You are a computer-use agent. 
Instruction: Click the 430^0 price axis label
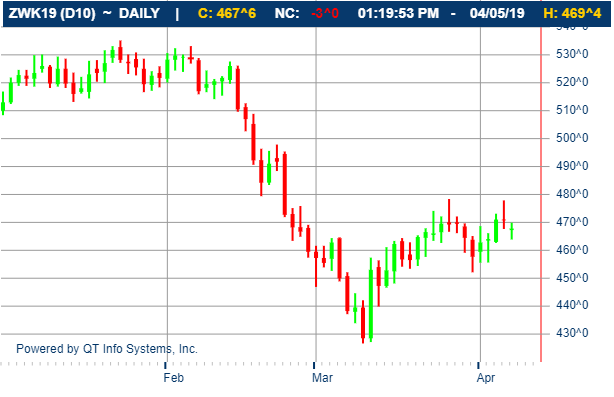572,333
